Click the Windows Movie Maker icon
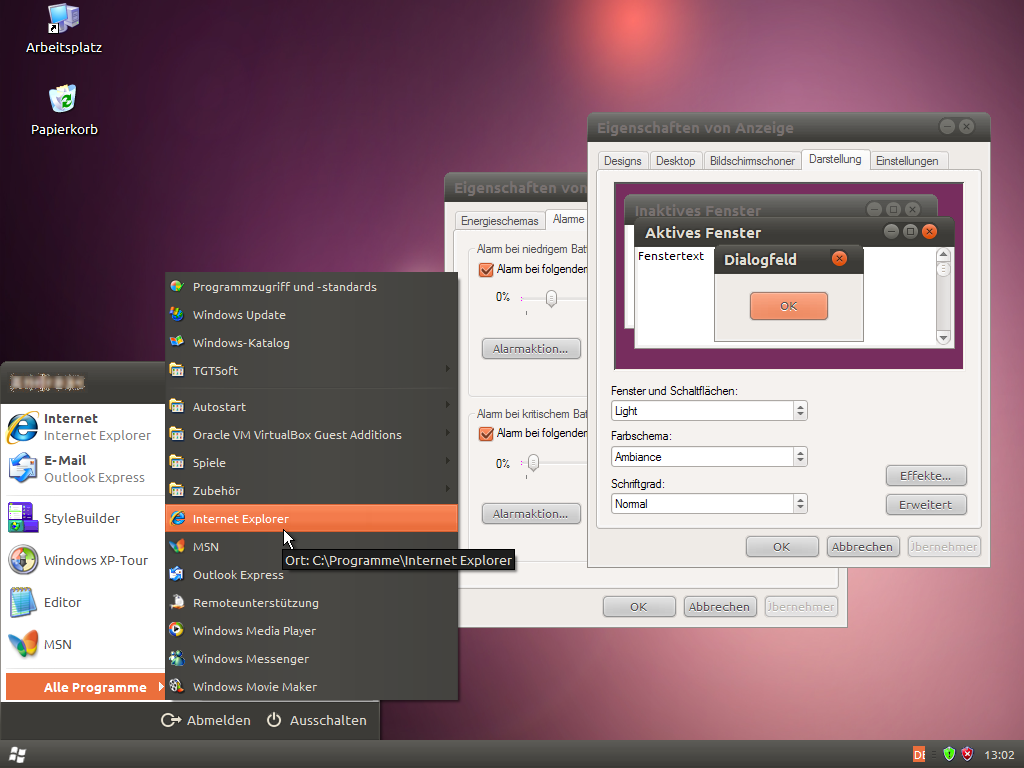The height and width of the screenshot is (768, 1024). point(177,686)
